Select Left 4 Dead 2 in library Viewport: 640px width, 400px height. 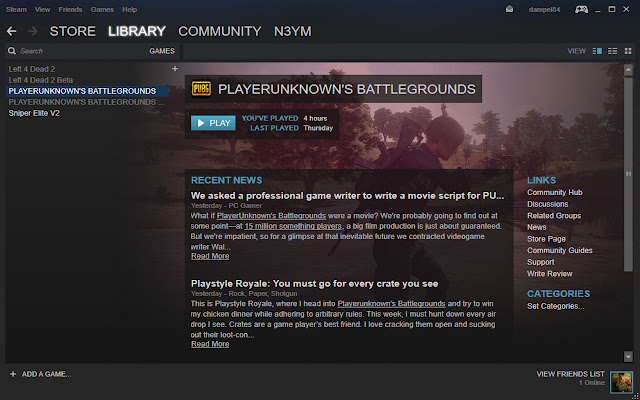(x=32, y=69)
